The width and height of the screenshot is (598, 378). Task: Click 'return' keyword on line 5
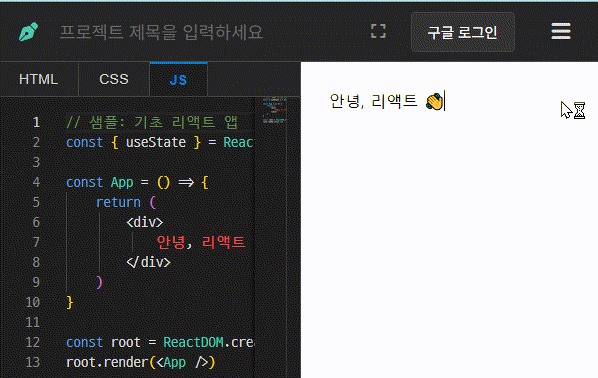tap(118, 203)
